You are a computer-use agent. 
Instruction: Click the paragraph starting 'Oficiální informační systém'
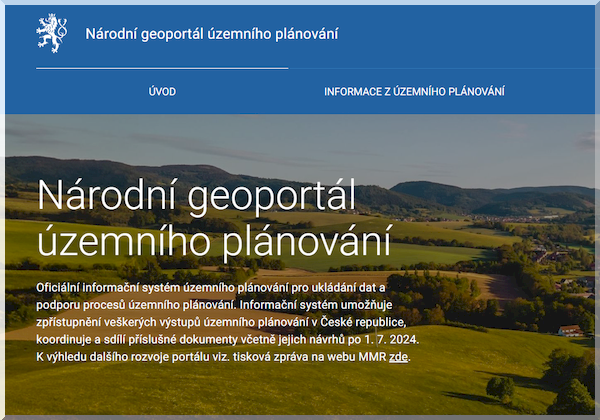[x=228, y=322]
